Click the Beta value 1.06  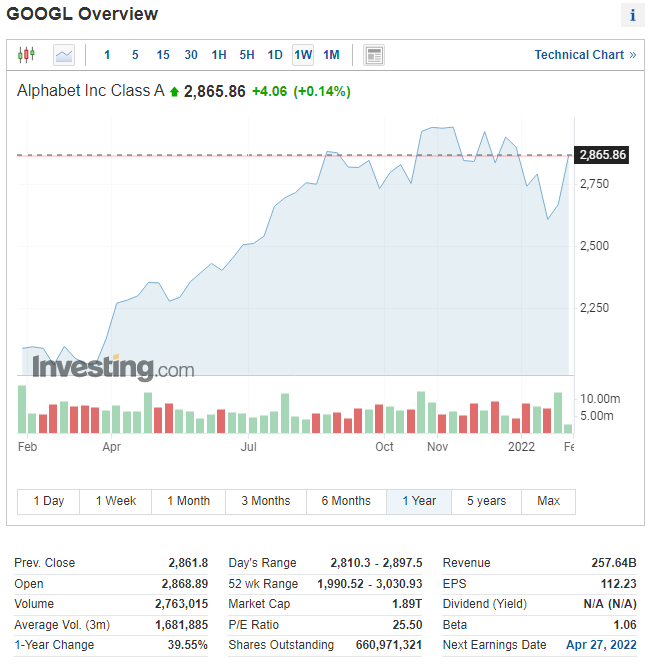click(x=625, y=625)
